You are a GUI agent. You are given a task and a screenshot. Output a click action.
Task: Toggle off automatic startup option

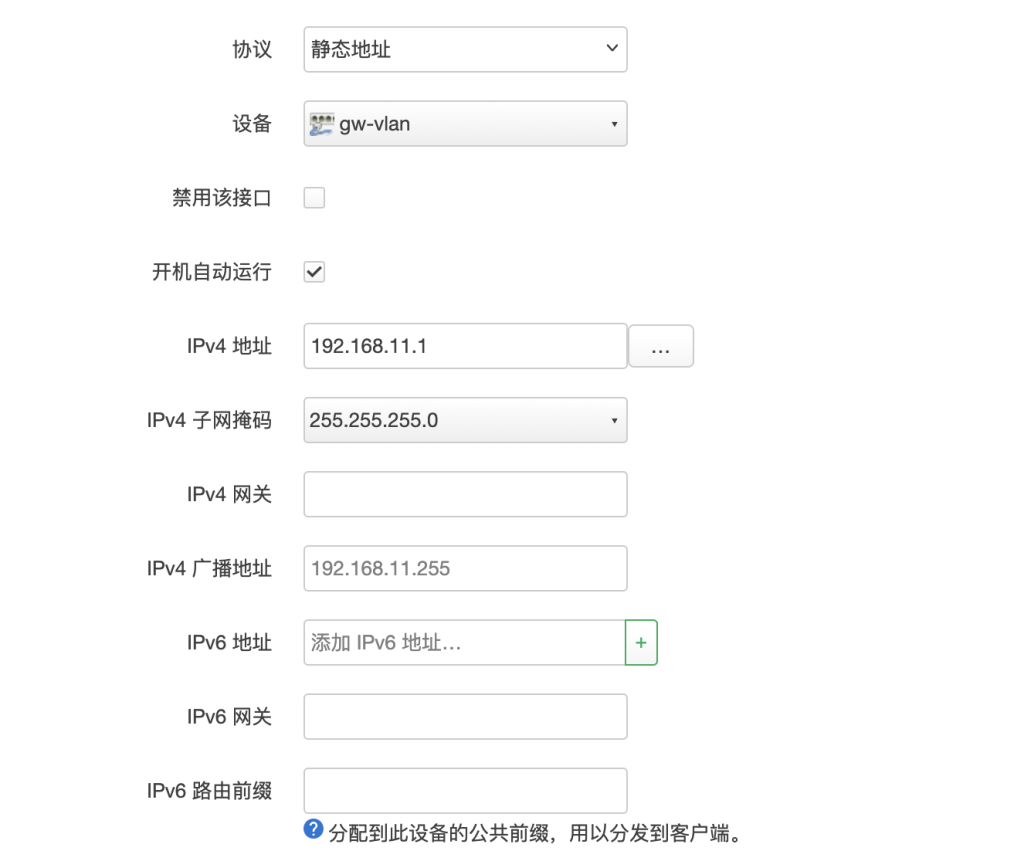[x=314, y=271]
